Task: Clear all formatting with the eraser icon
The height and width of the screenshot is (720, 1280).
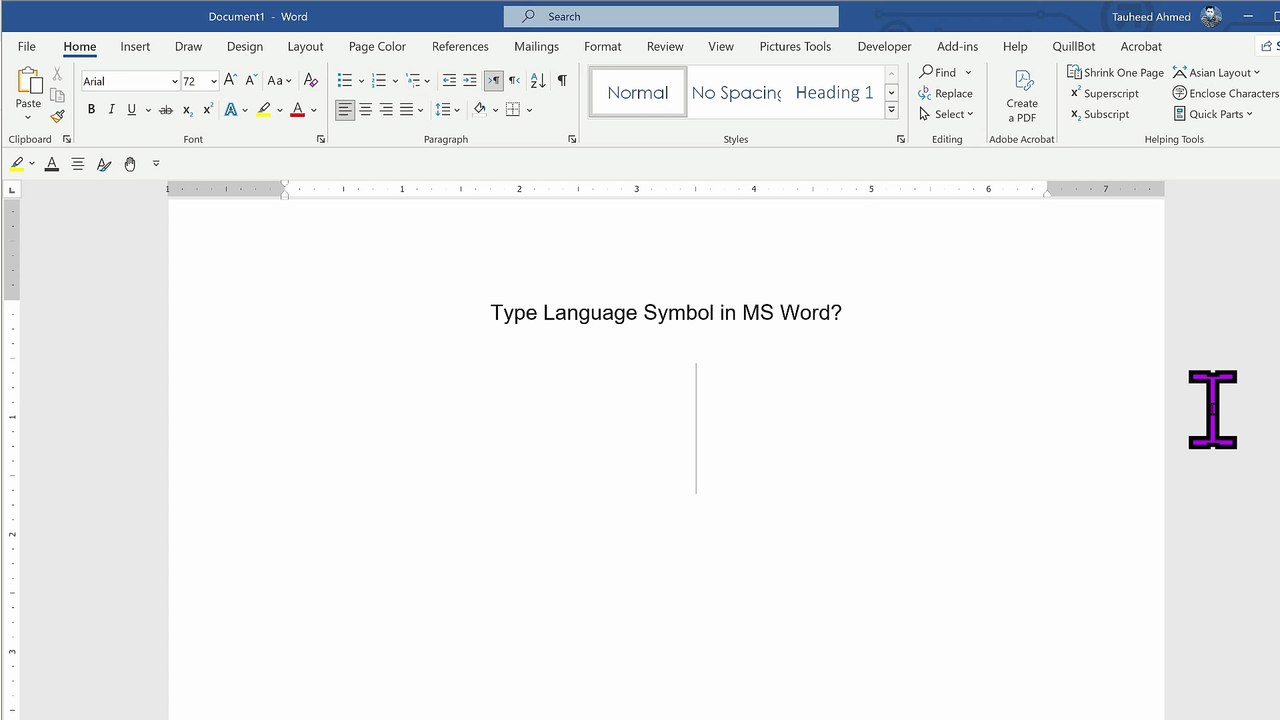Action: [x=310, y=80]
